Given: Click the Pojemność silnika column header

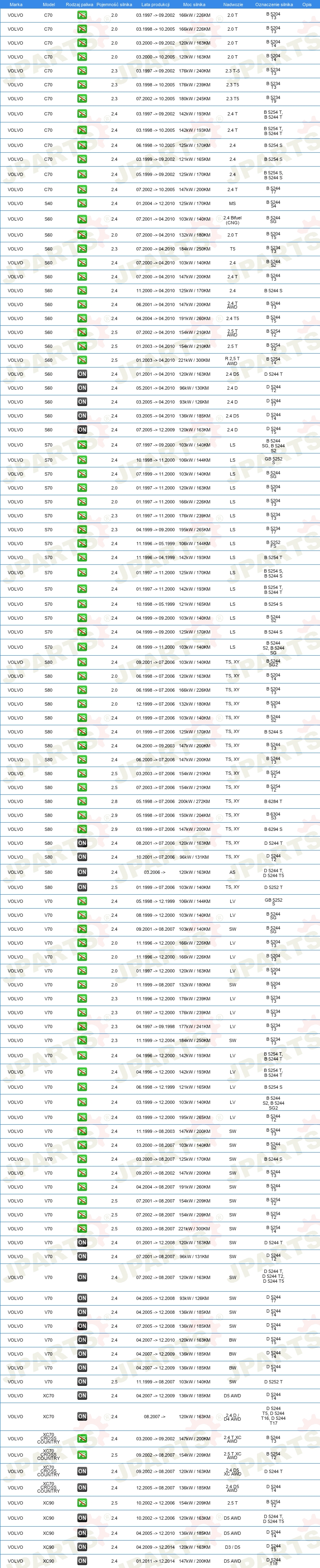Looking at the screenshot, I should point(114,4).
